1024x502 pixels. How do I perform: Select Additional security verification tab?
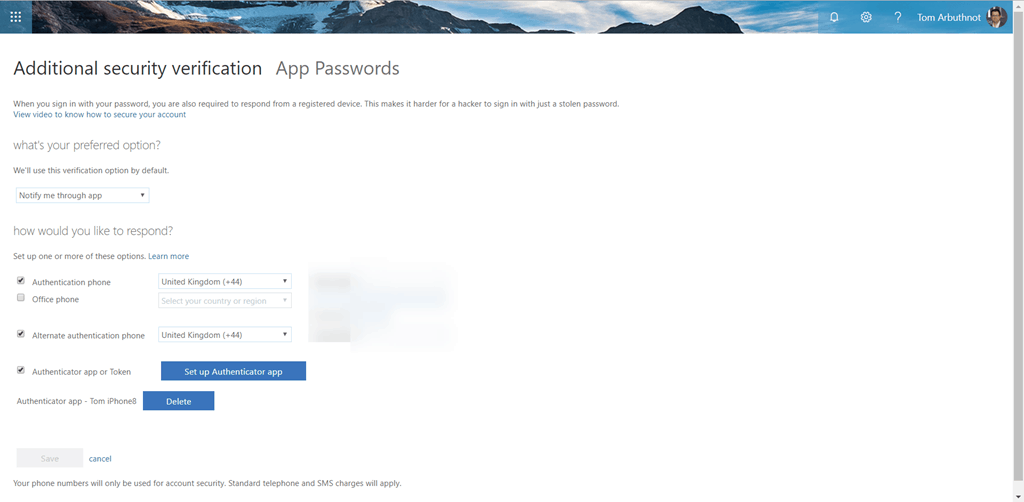click(x=137, y=69)
